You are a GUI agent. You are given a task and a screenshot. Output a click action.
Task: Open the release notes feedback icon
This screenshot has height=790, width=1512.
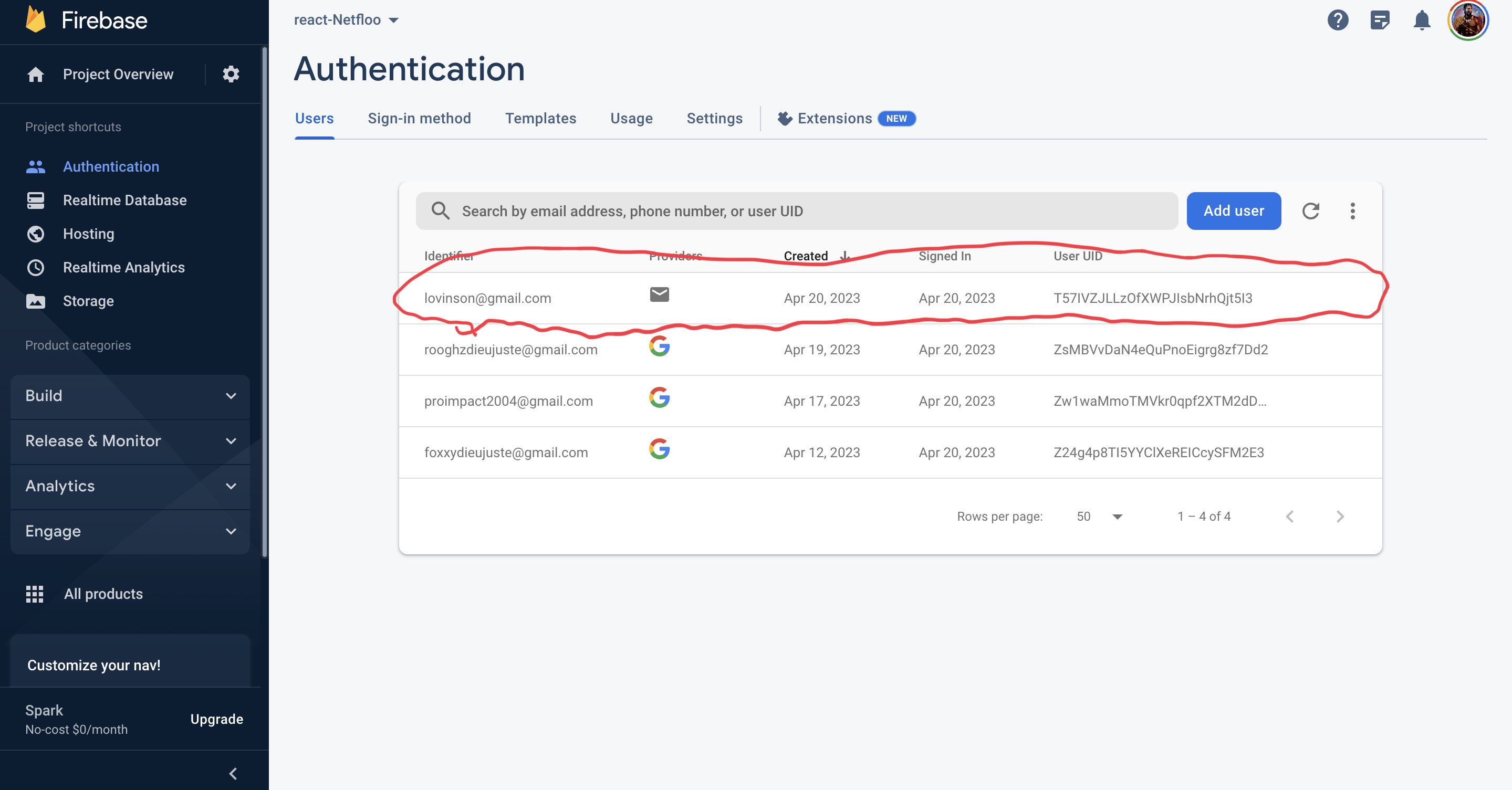pos(1379,20)
